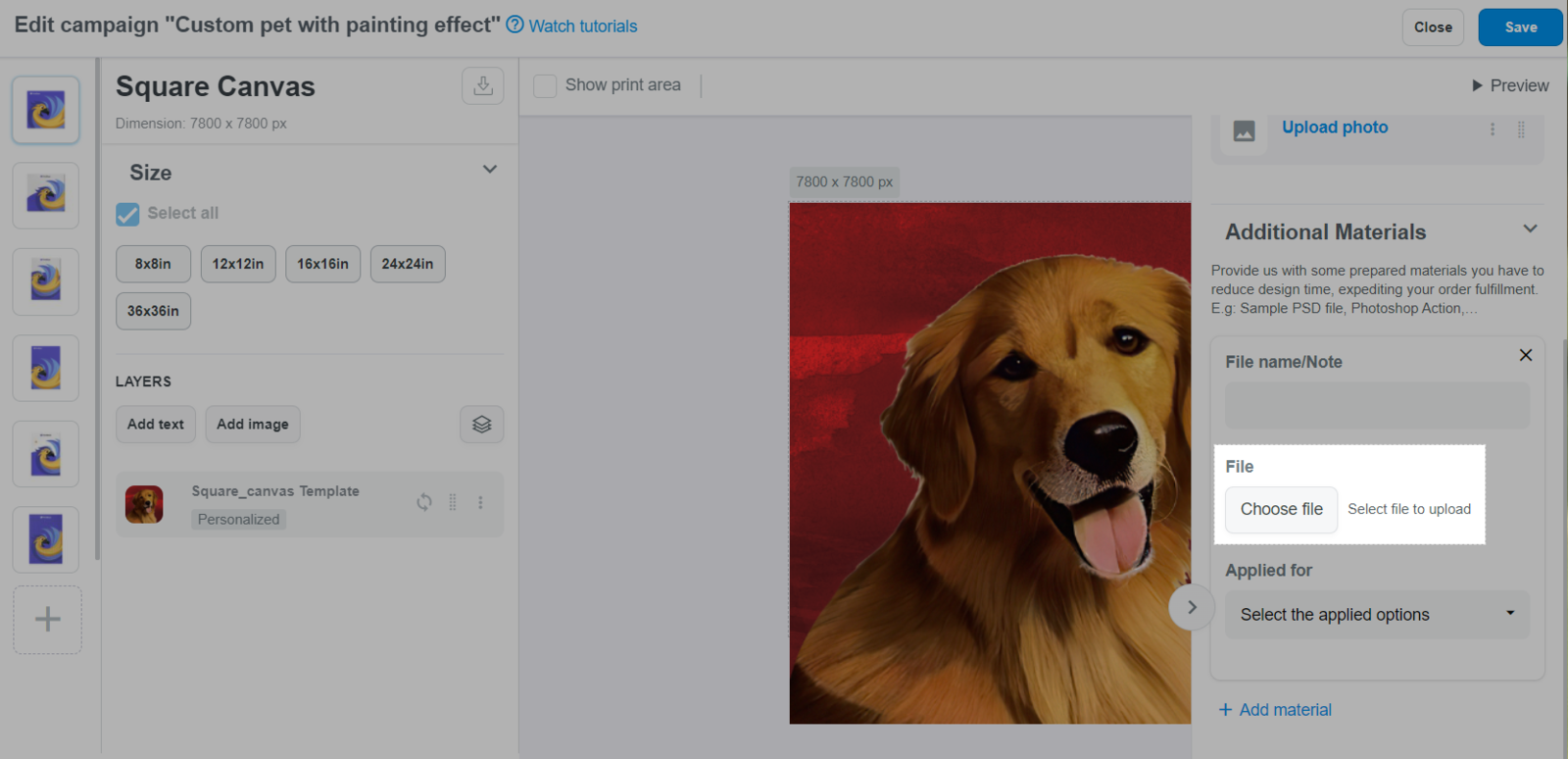Click the Select file to upload text
Viewport: 1568px width, 759px height.
click(x=1409, y=509)
